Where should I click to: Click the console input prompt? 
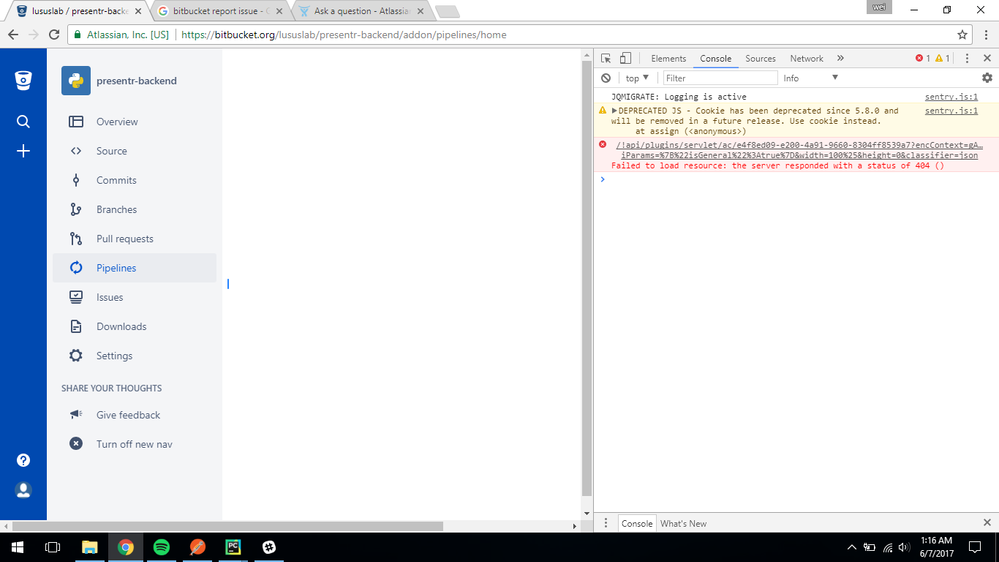(796, 180)
